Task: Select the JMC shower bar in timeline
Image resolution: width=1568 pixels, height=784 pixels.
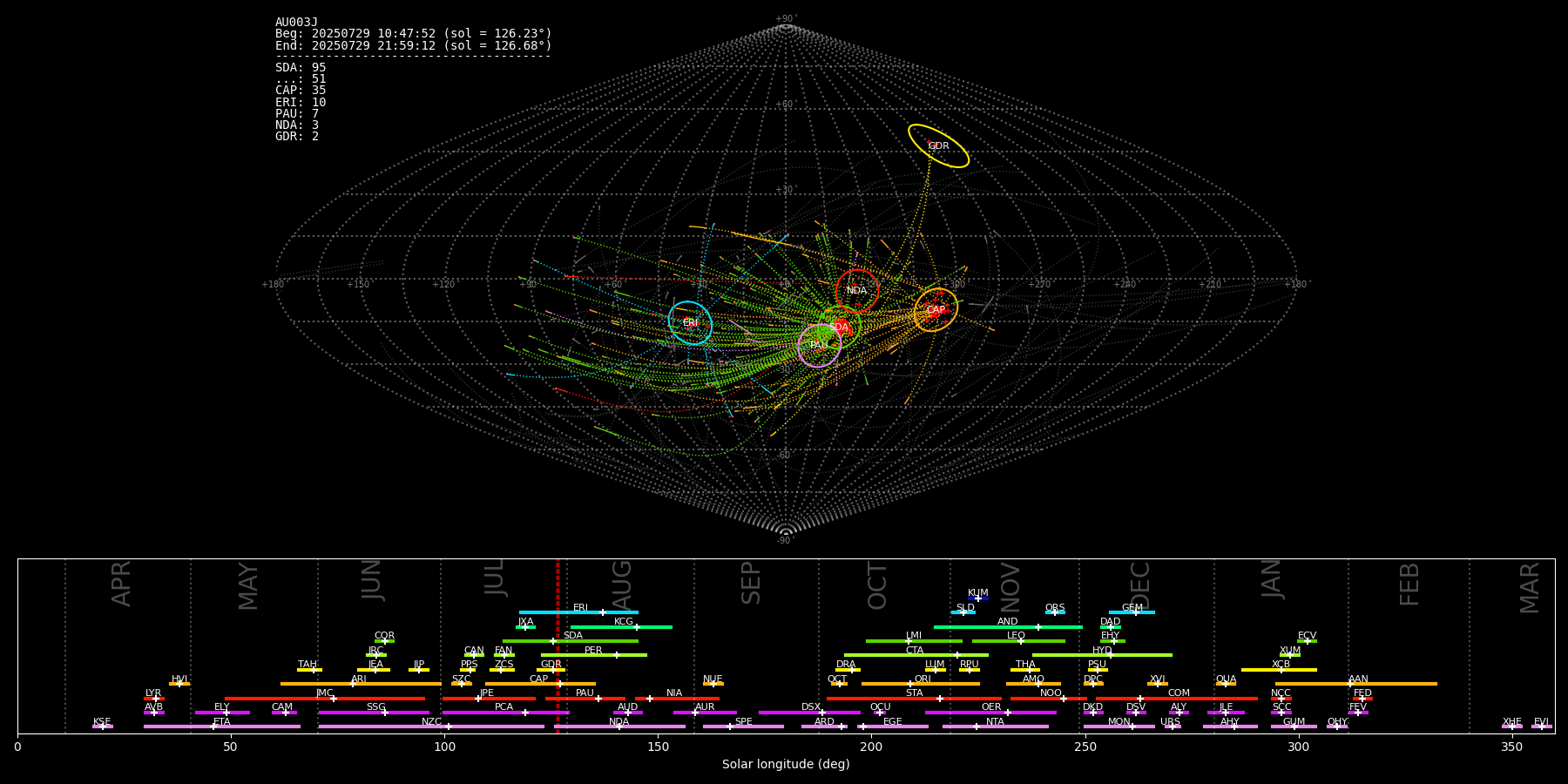Action: tap(325, 699)
